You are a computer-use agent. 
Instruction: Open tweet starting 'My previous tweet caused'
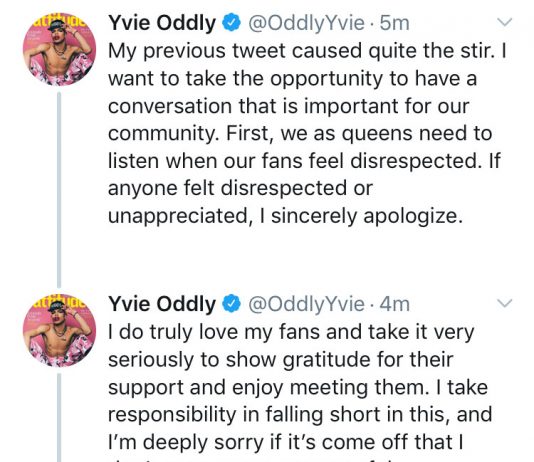click(x=308, y=133)
